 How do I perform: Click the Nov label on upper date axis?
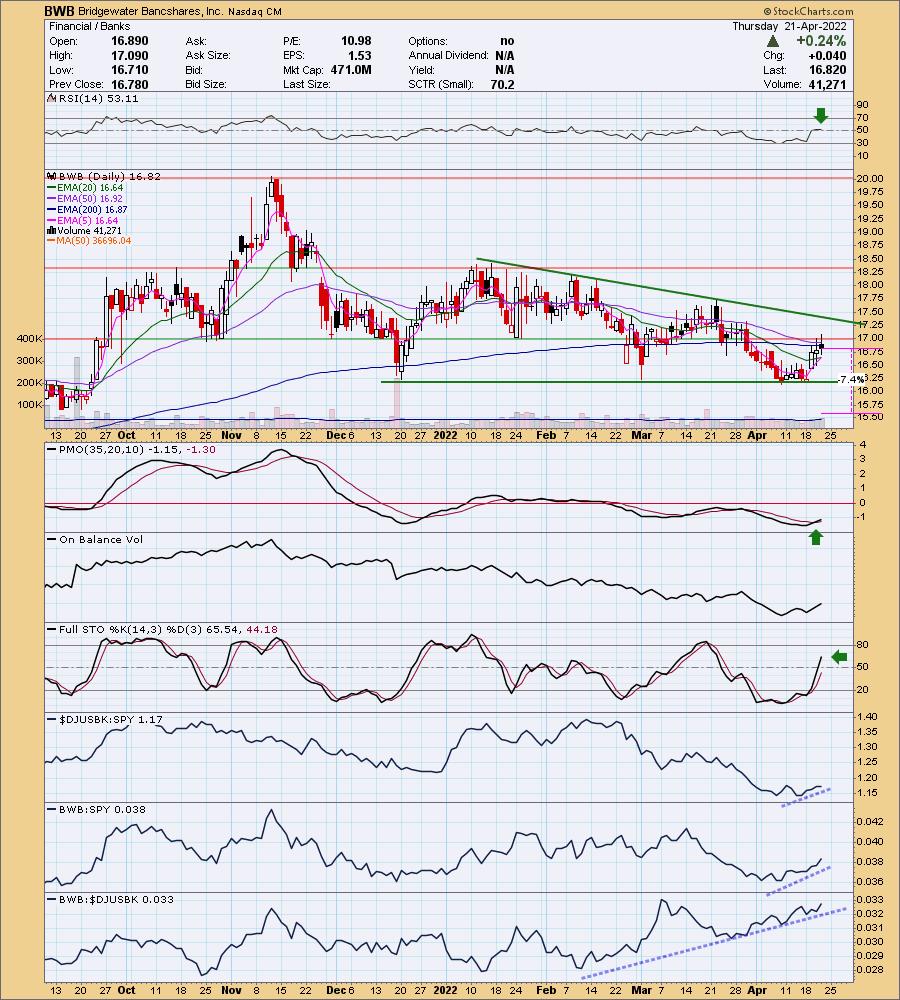point(232,435)
